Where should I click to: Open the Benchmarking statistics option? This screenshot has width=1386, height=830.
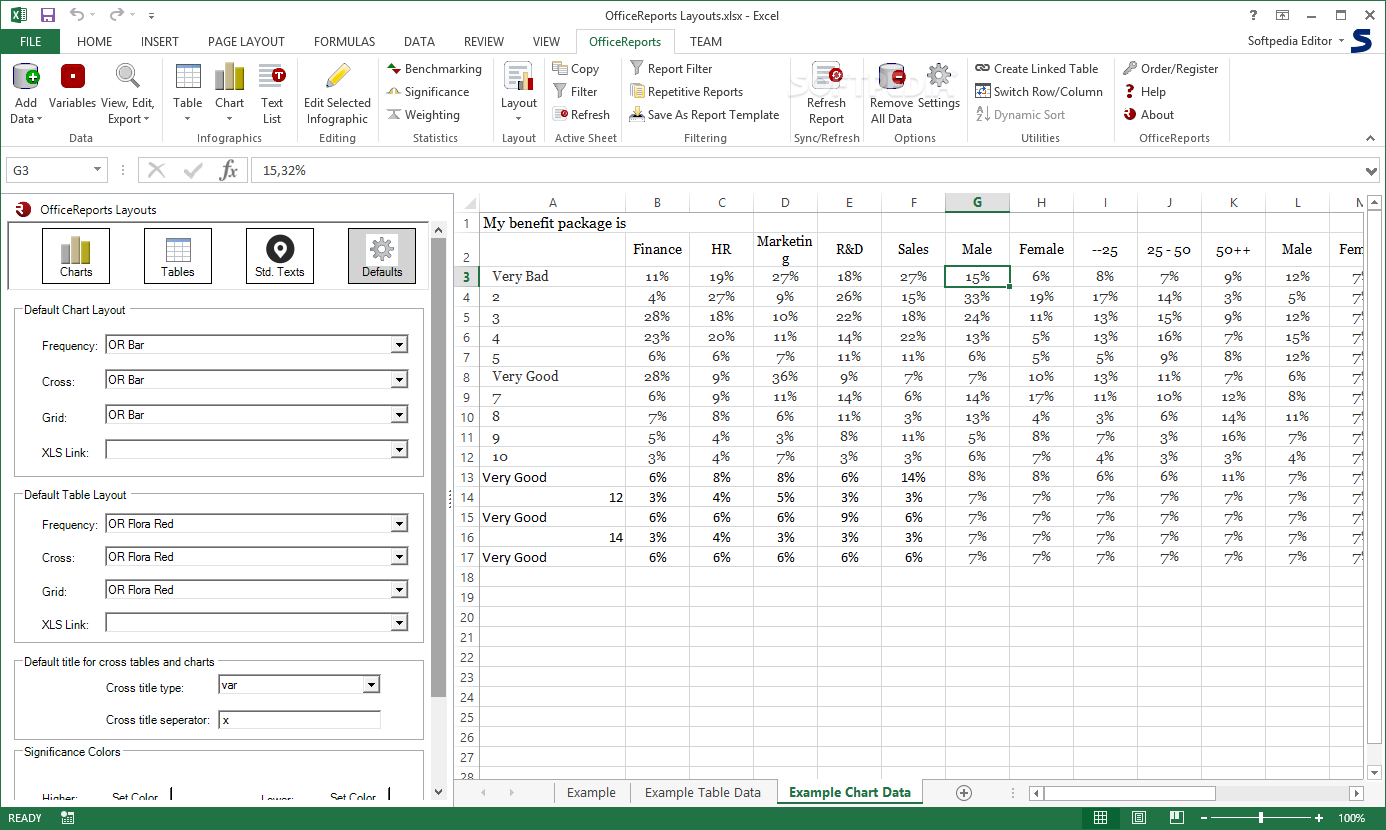click(x=435, y=69)
